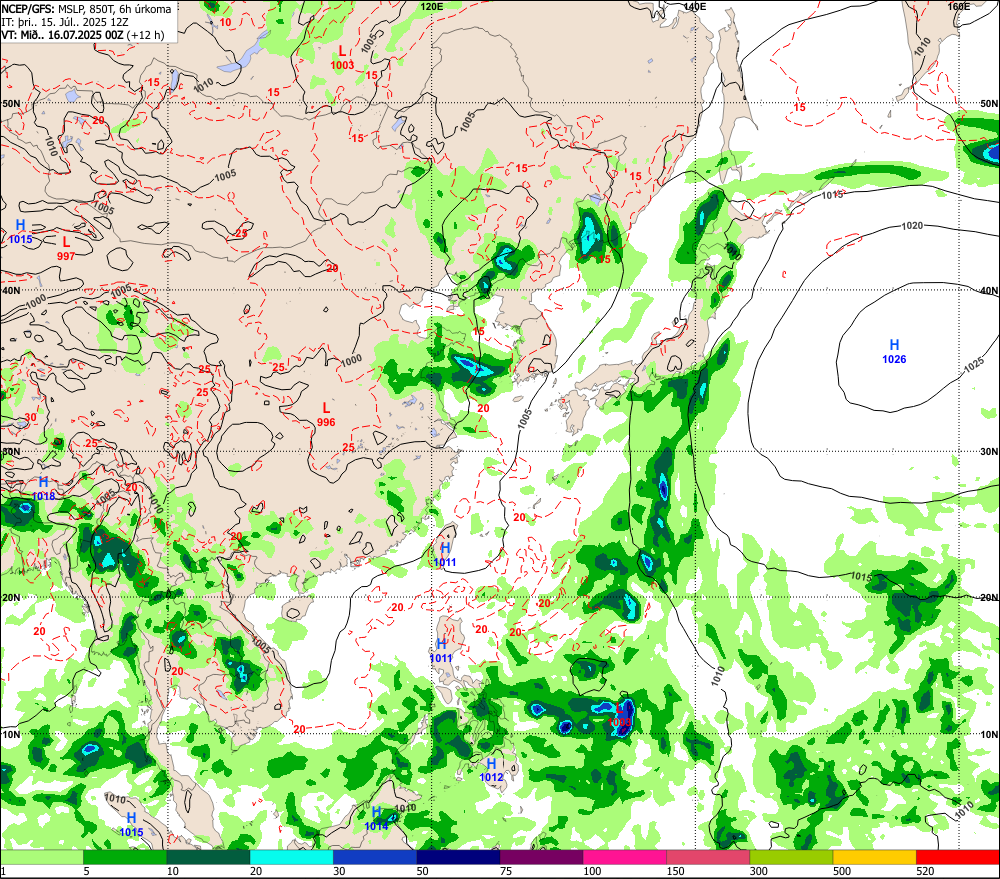Click the 120E longitude label
The image size is (1000, 879).
(x=432, y=6)
